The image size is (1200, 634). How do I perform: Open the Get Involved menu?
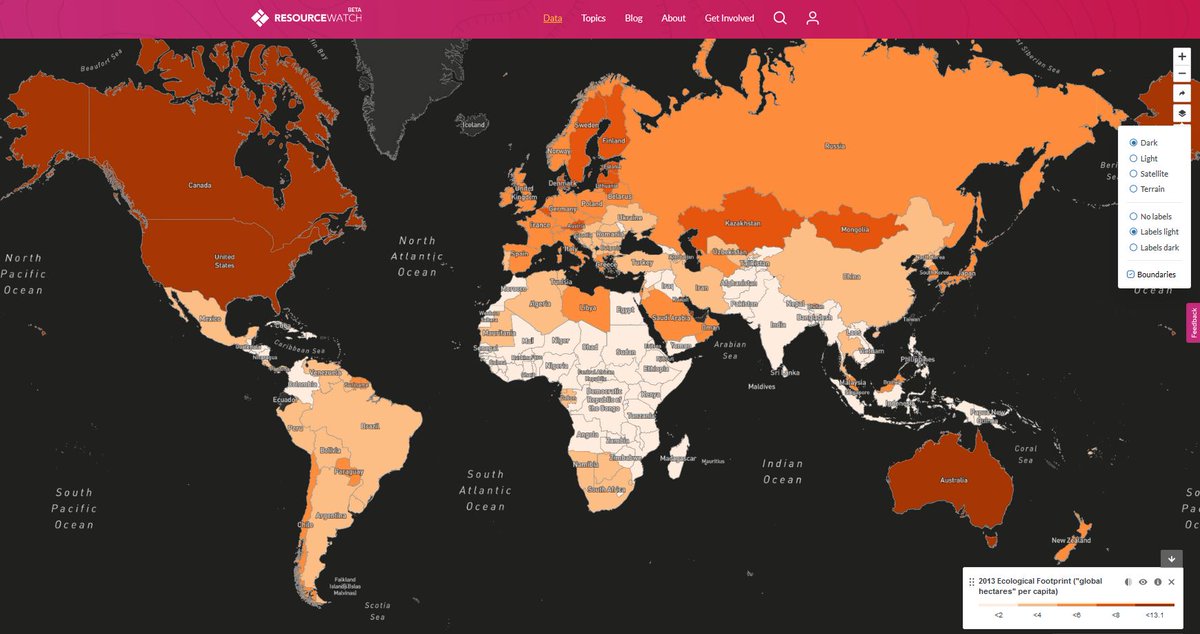tap(729, 18)
